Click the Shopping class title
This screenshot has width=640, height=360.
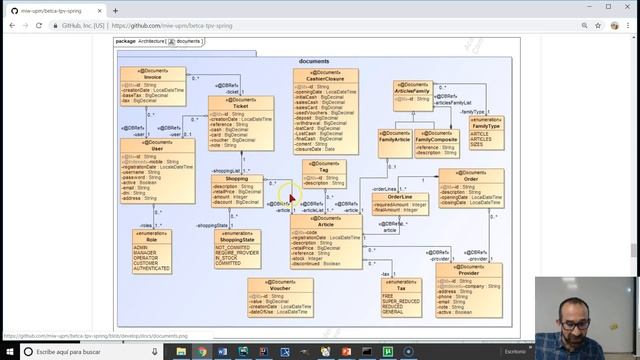click(237, 179)
